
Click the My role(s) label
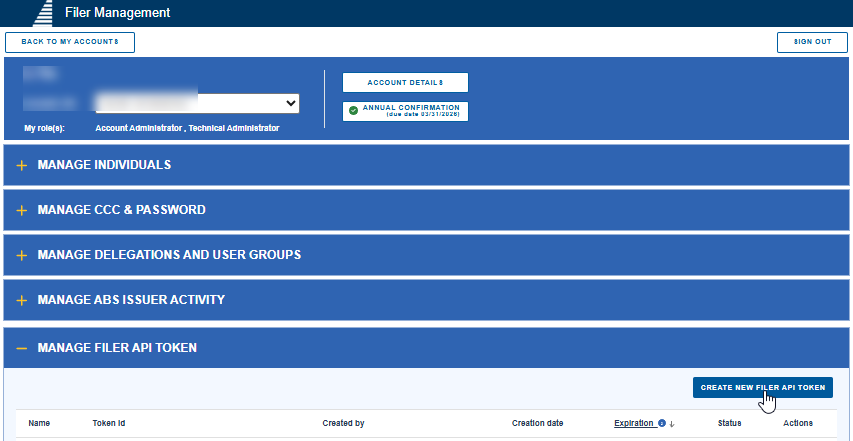coord(44,129)
